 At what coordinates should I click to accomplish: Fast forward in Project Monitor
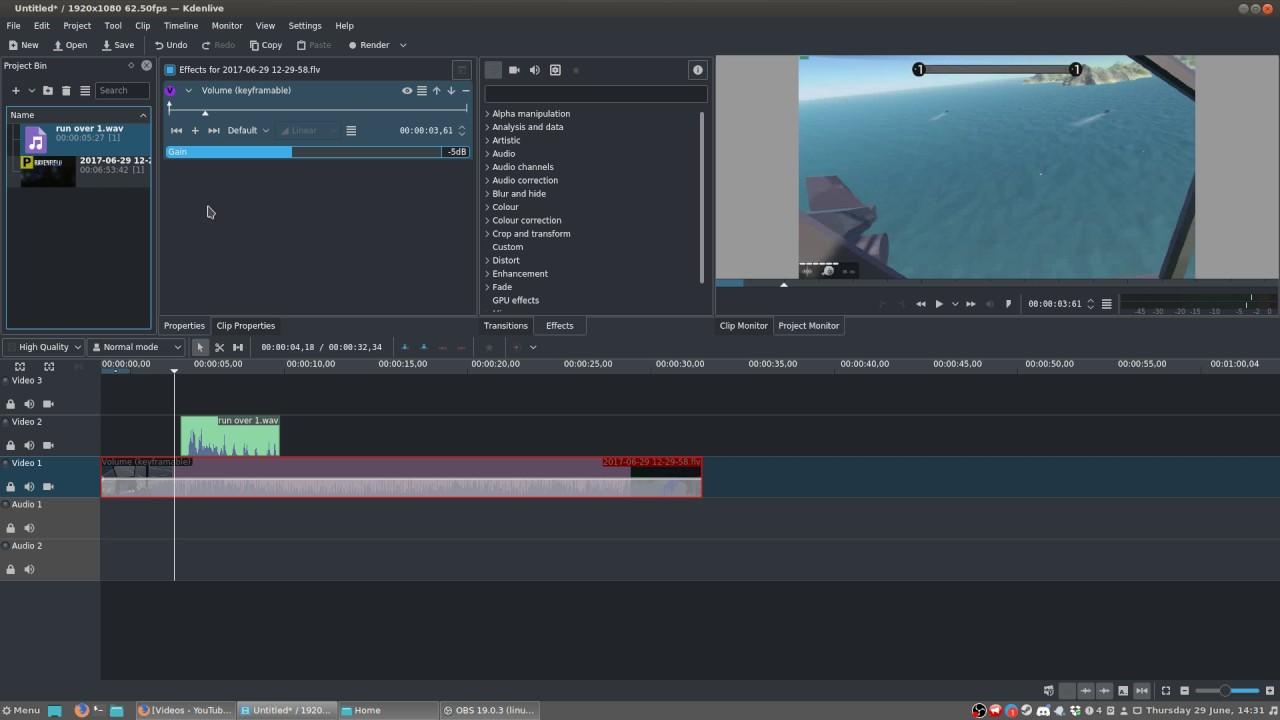pyautogui.click(x=971, y=304)
